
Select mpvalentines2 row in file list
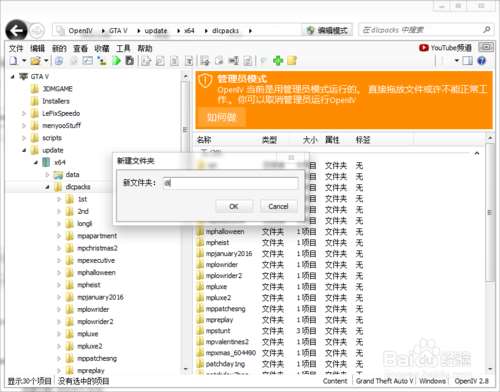(x=280, y=342)
